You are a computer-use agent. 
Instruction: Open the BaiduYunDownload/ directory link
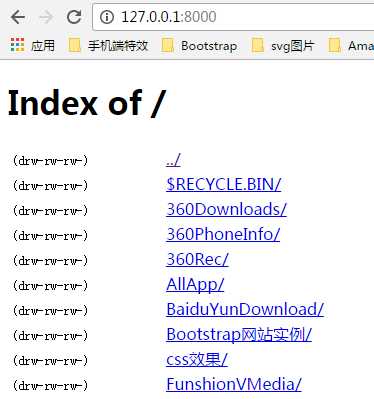coord(245,309)
